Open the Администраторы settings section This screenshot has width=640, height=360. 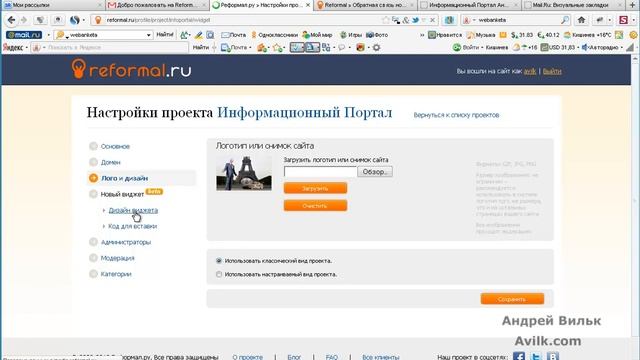point(126,242)
